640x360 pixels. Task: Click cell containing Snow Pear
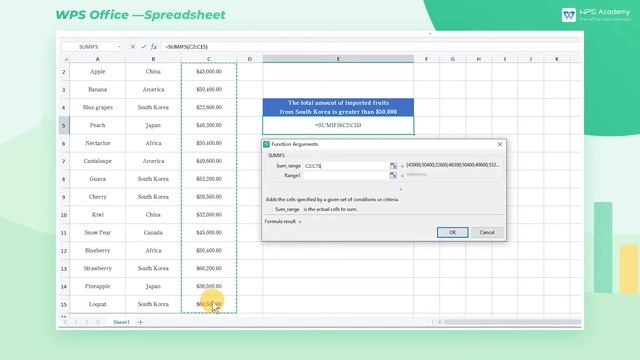pyautogui.click(x=98, y=233)
